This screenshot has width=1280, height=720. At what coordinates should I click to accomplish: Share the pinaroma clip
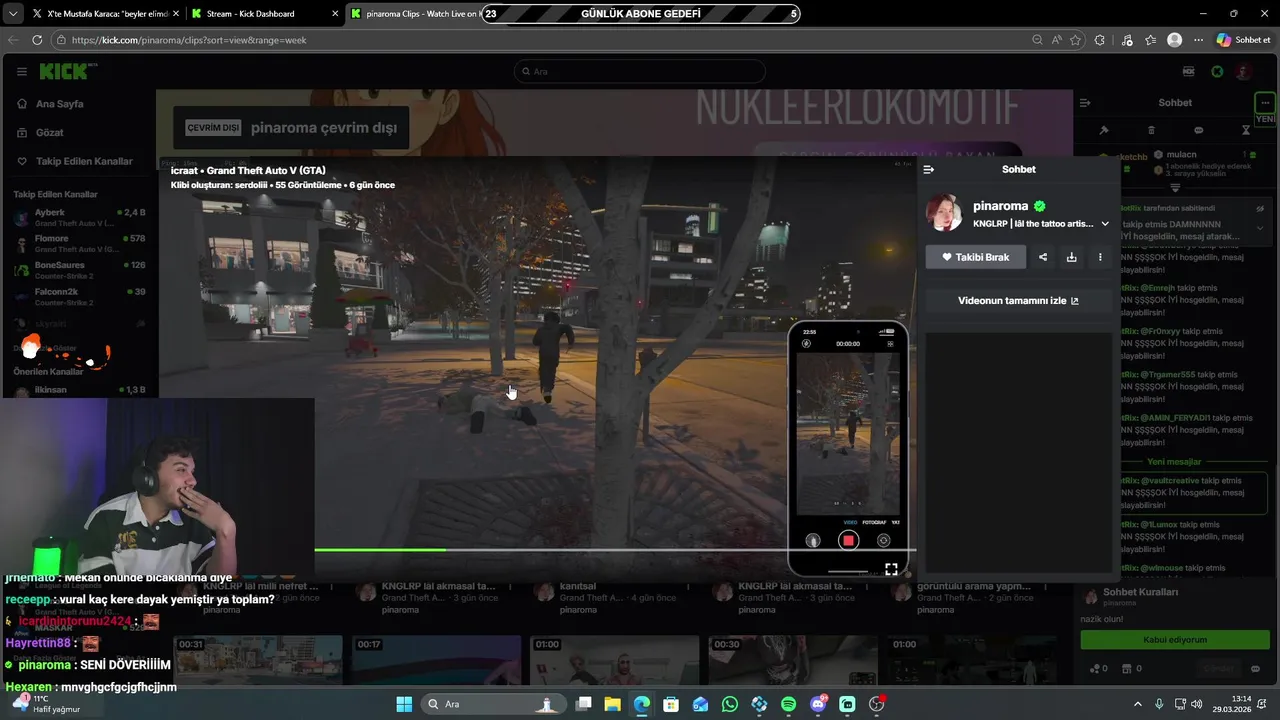[1043, 257]
